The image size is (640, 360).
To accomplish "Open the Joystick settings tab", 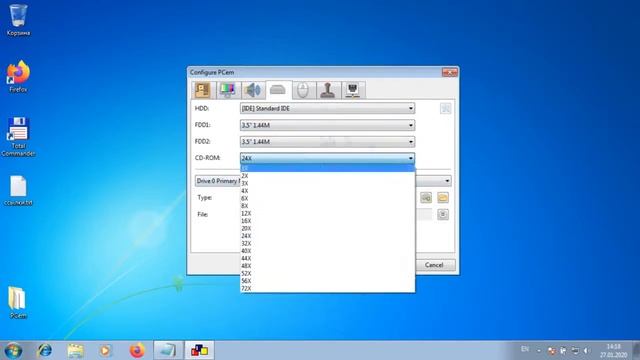I will click(328, 90).
